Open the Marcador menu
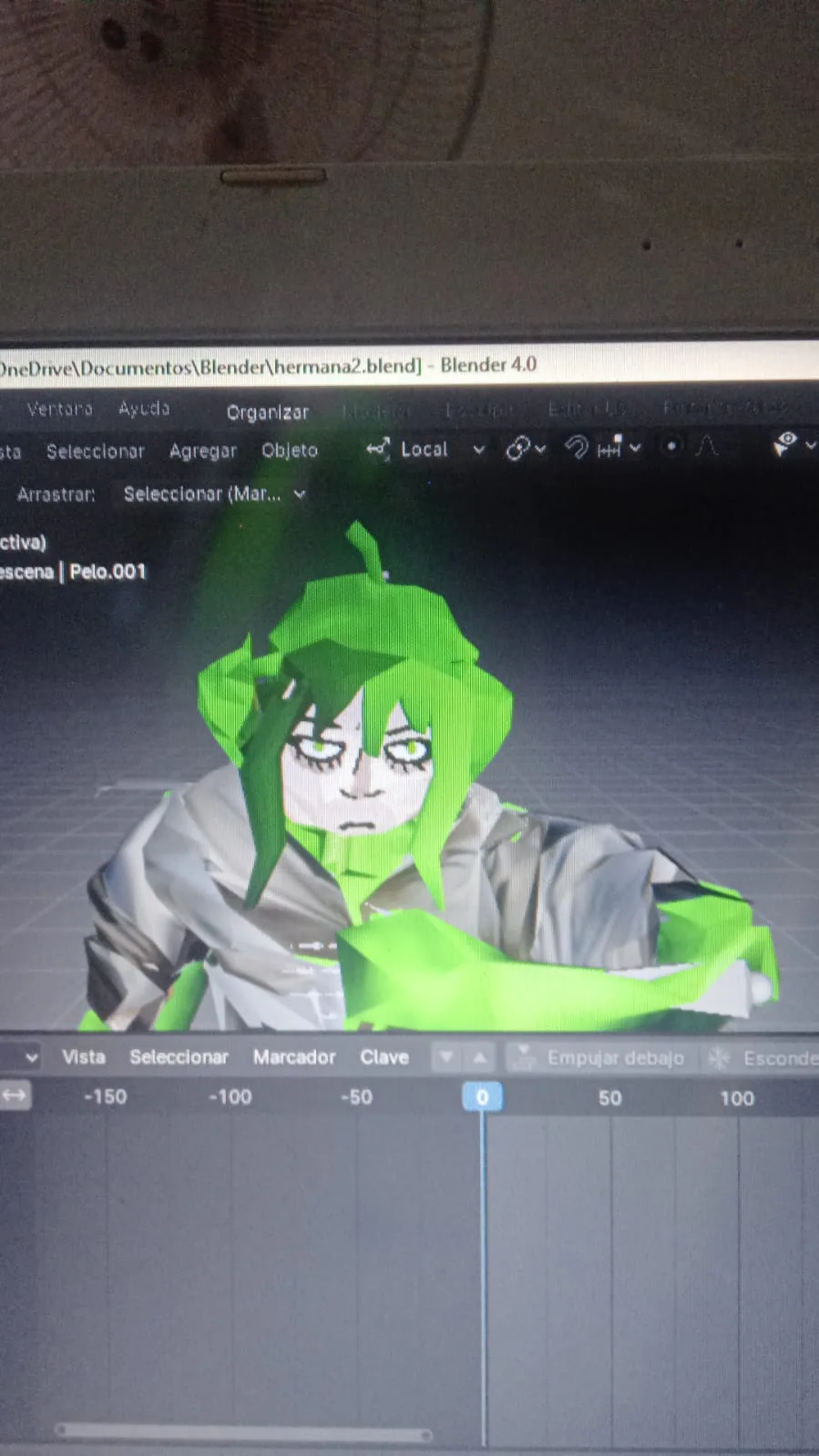 point(294,1057)
